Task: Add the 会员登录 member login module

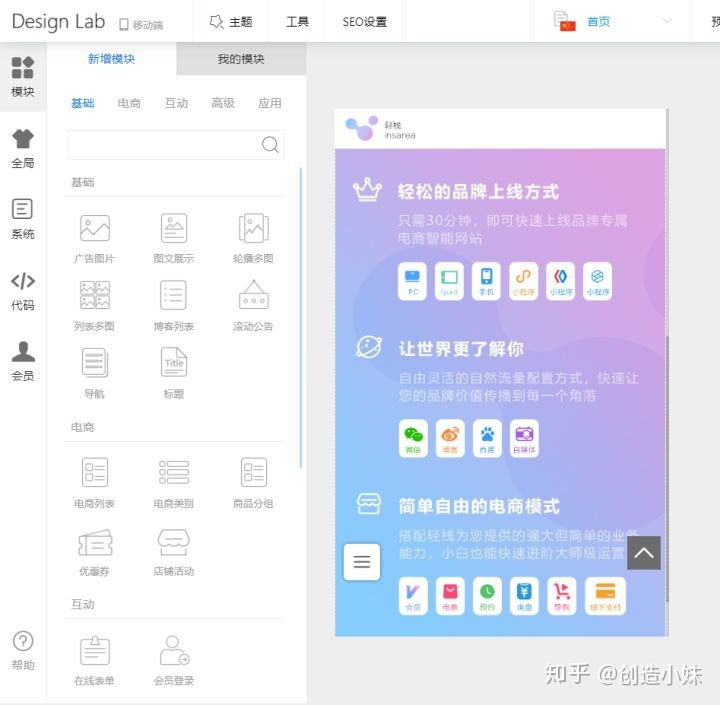Action: pyautogui.click(x=174, y=660)
